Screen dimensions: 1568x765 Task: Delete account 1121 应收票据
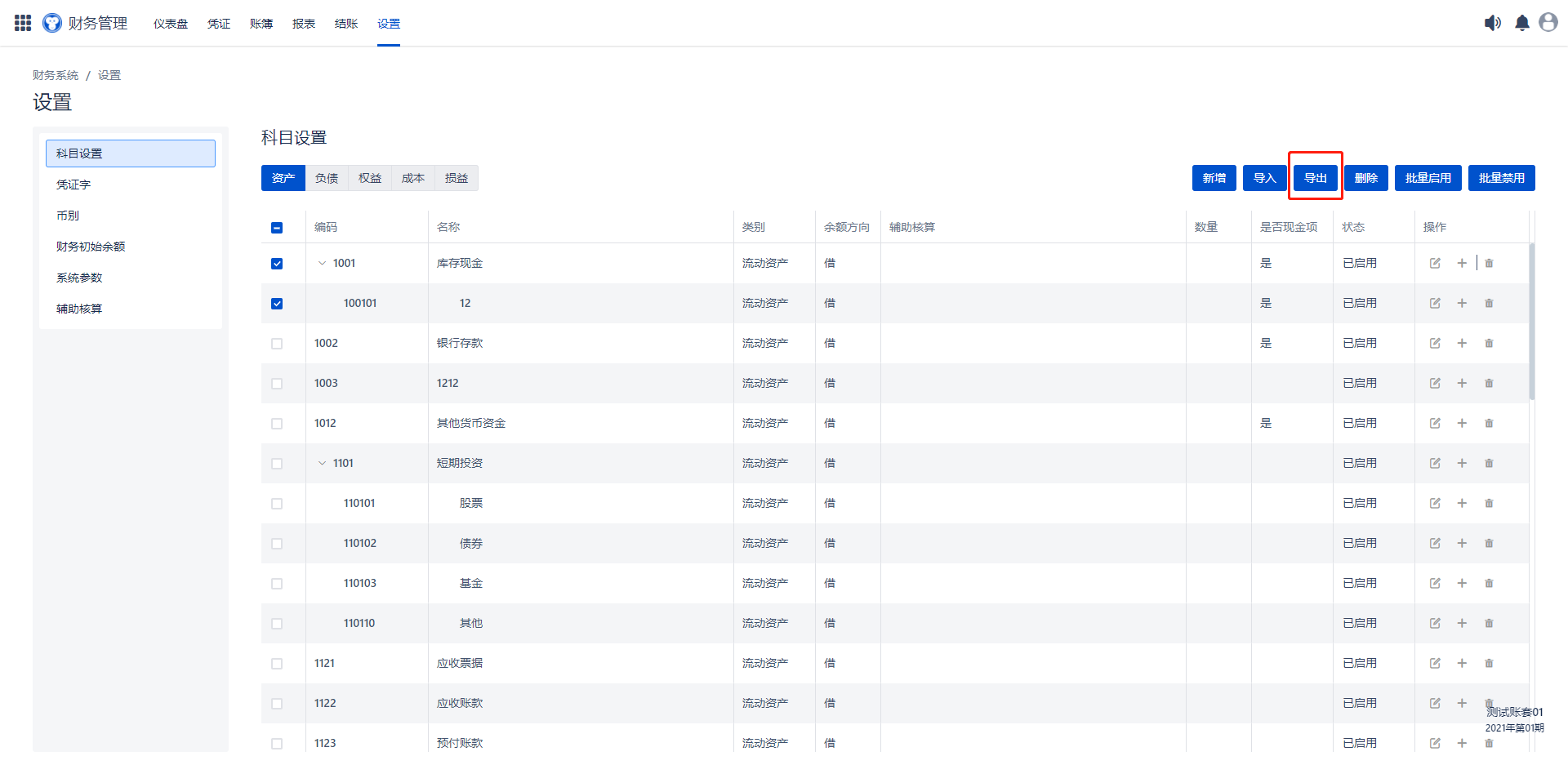[1489, 663]
